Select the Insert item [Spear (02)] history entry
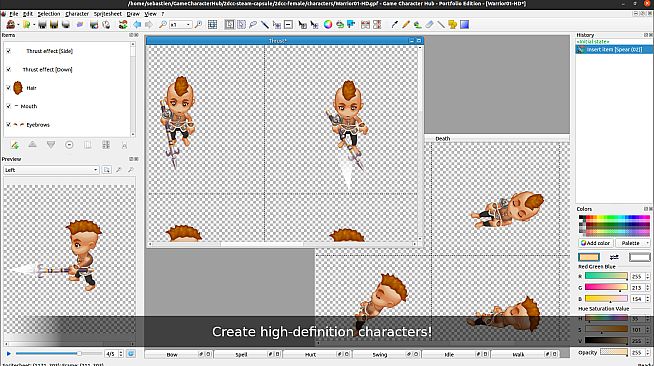The image size is (654, 366). [614, 49]
